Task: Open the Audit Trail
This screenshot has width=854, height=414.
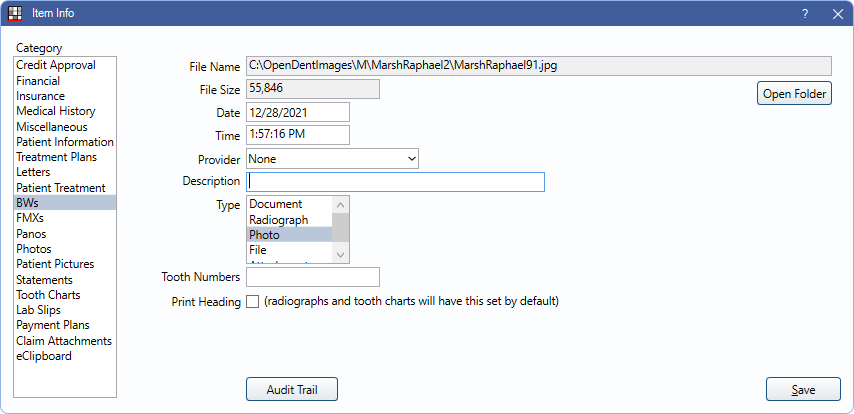Action: pyautogui.click(x=292, y=389)
